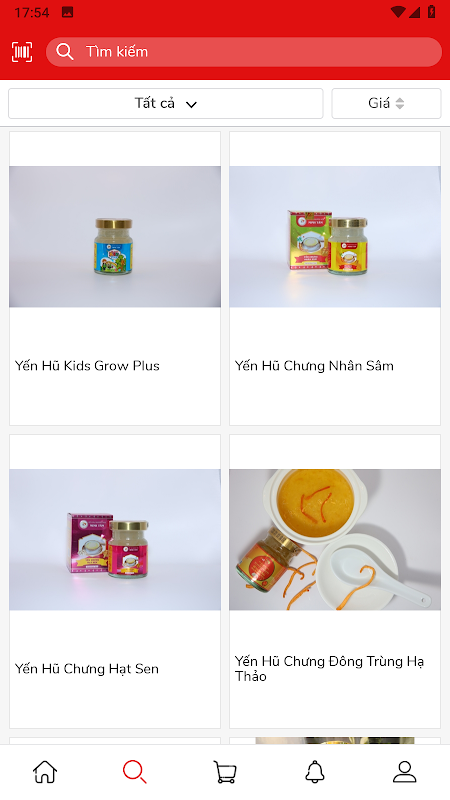Select the Yến Hũ Kids Grow Plus title
The image size is (450, 800).
[x=87, y=366]
